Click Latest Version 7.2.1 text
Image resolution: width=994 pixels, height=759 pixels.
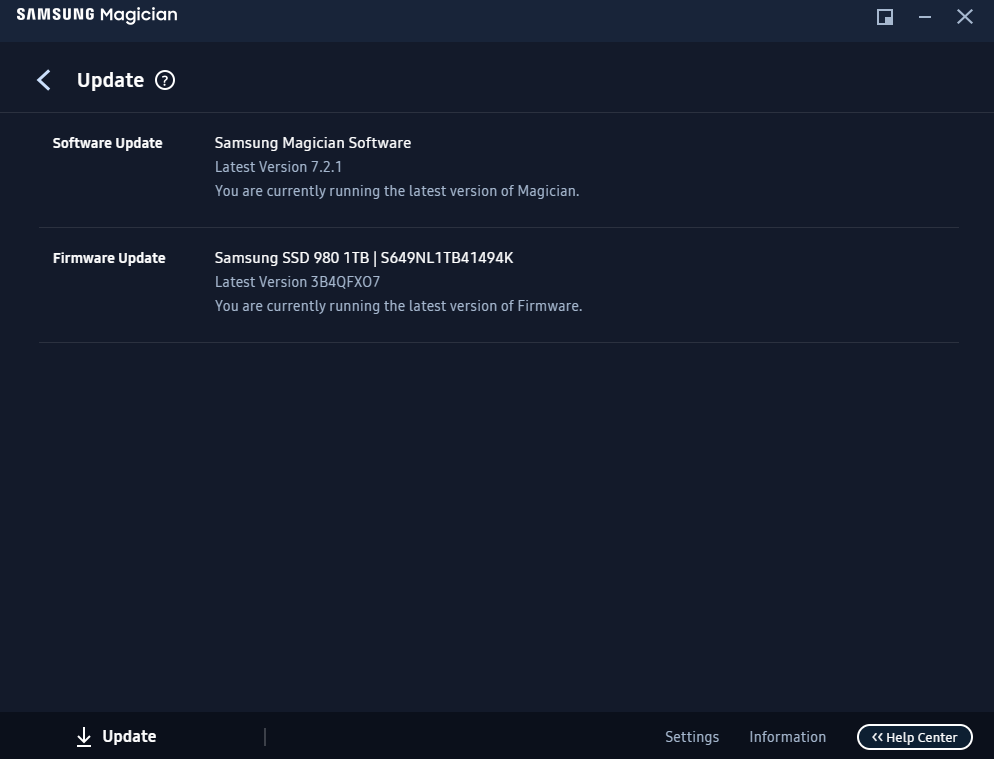[x=278, y=167]
